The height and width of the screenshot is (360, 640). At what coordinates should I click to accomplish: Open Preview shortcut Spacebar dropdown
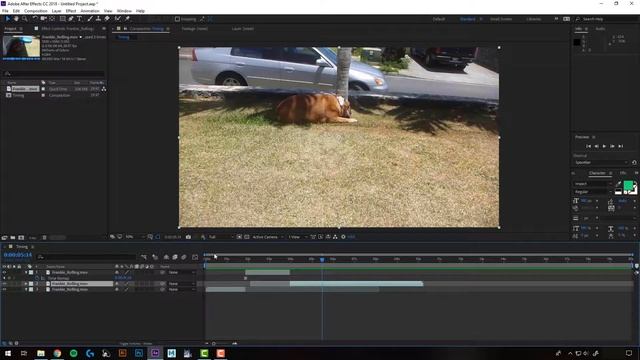coord(601,162)
